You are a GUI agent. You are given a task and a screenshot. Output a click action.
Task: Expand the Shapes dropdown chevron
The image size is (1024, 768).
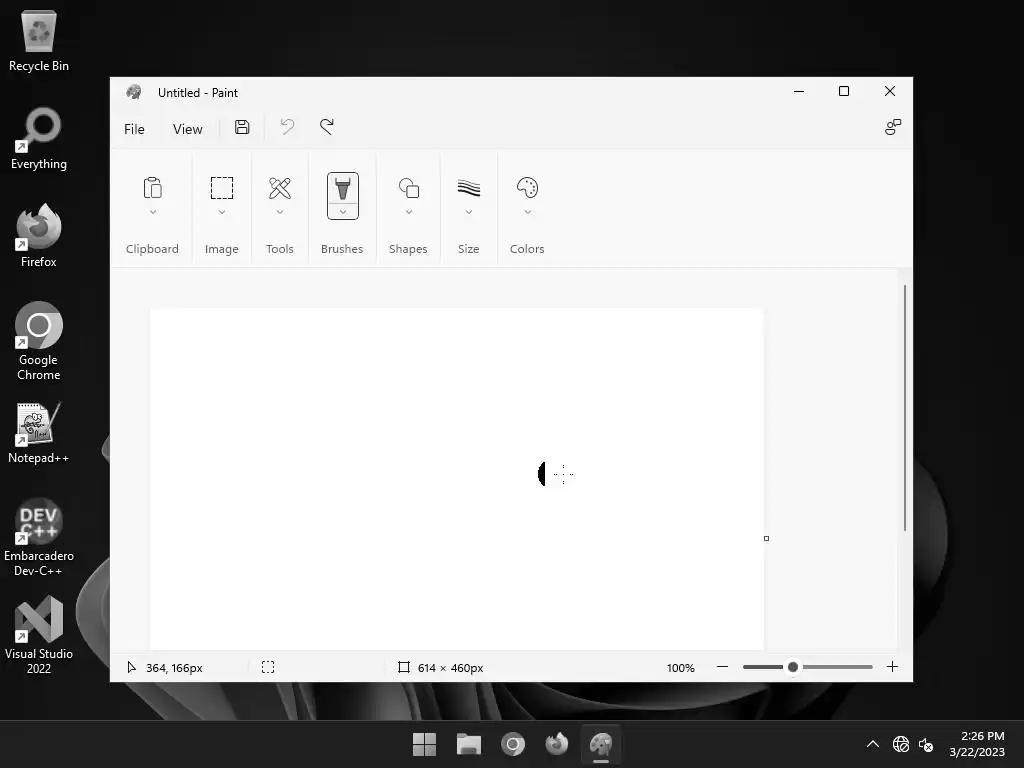point(409,212)
